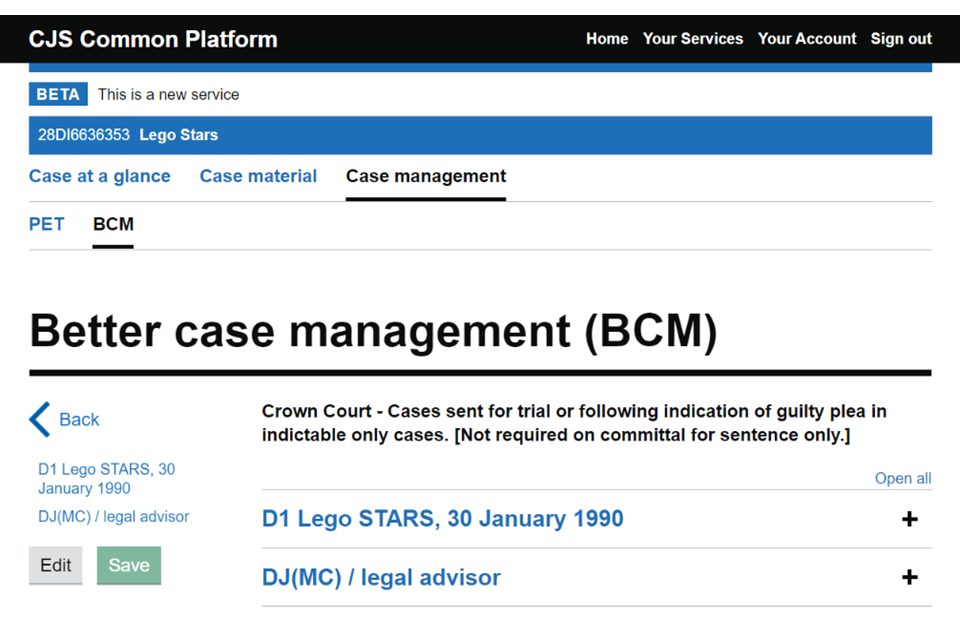Viewport: 960px width, 640px height.
Task: Sign out of the platform
Action: pos(901,39)
